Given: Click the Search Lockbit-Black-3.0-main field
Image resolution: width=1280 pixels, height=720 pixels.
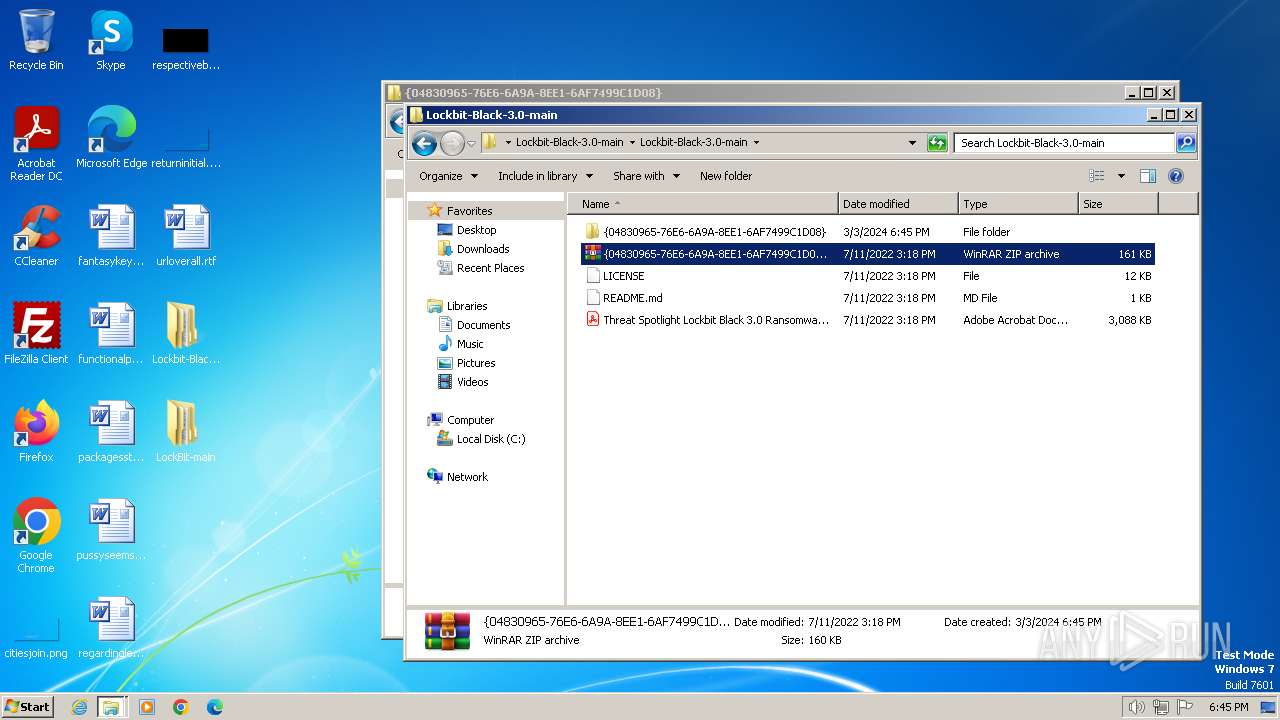Looking at the screenshot, I should point(1065,143).
